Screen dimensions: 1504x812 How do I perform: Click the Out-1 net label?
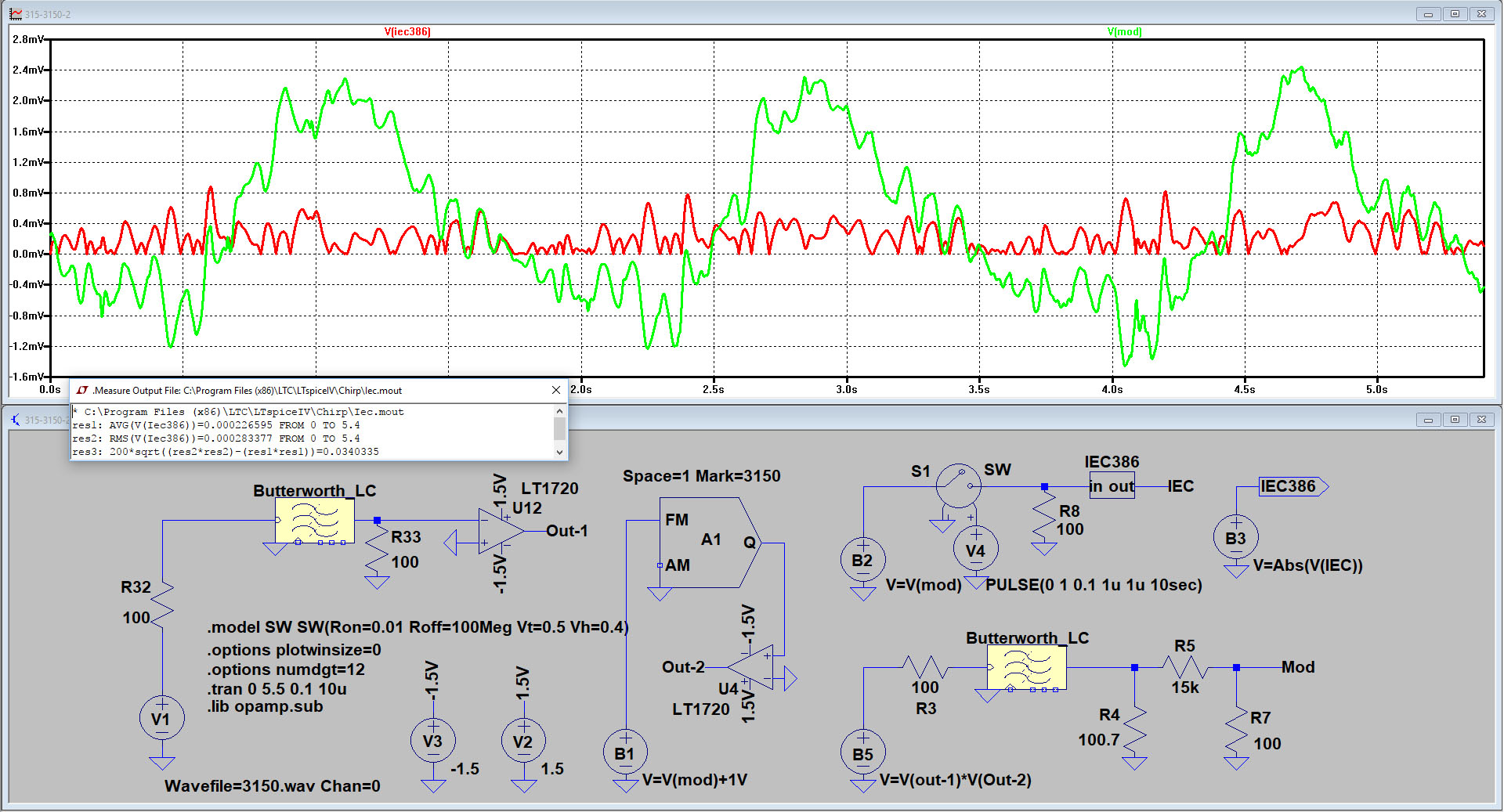click(567, 531)
